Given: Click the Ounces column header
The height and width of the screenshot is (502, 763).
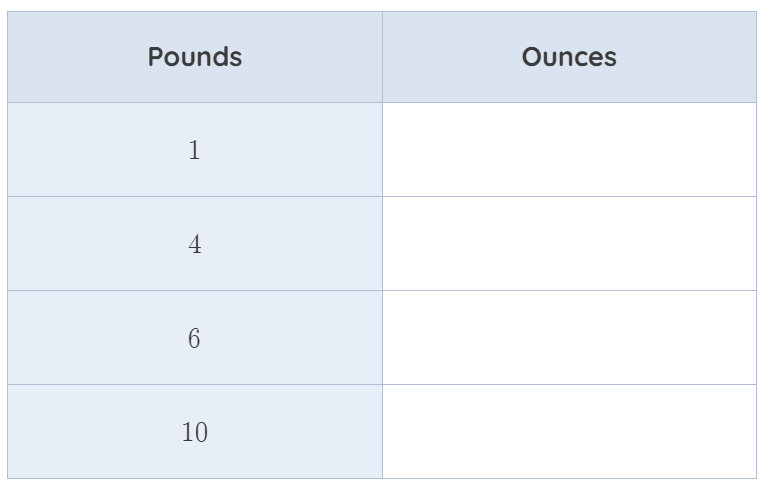Looking at the screenshot, I should (x=569, y=57).
